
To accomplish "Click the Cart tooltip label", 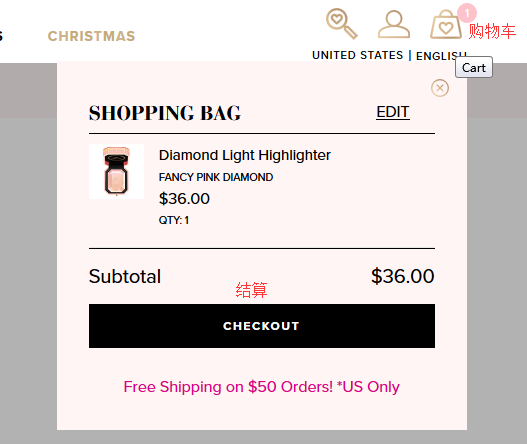I will pos(474,68).
